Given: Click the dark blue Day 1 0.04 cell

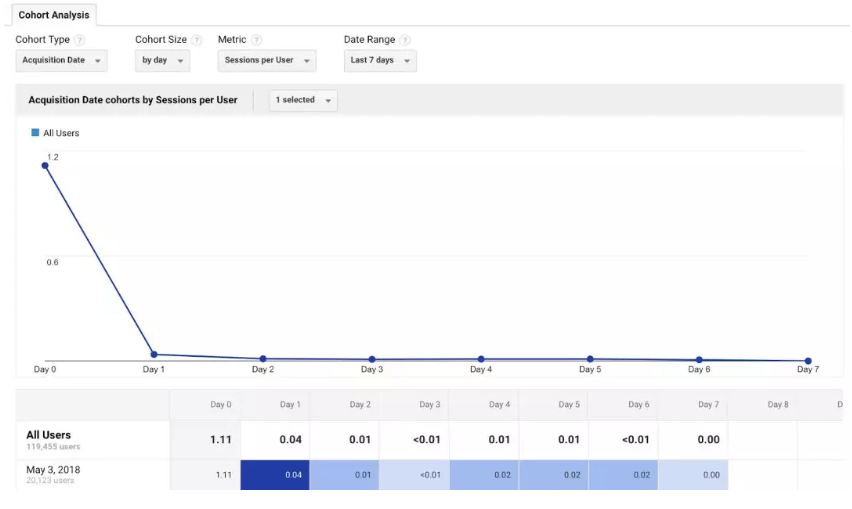Looking at the screenshot, I should coord(275,475).
